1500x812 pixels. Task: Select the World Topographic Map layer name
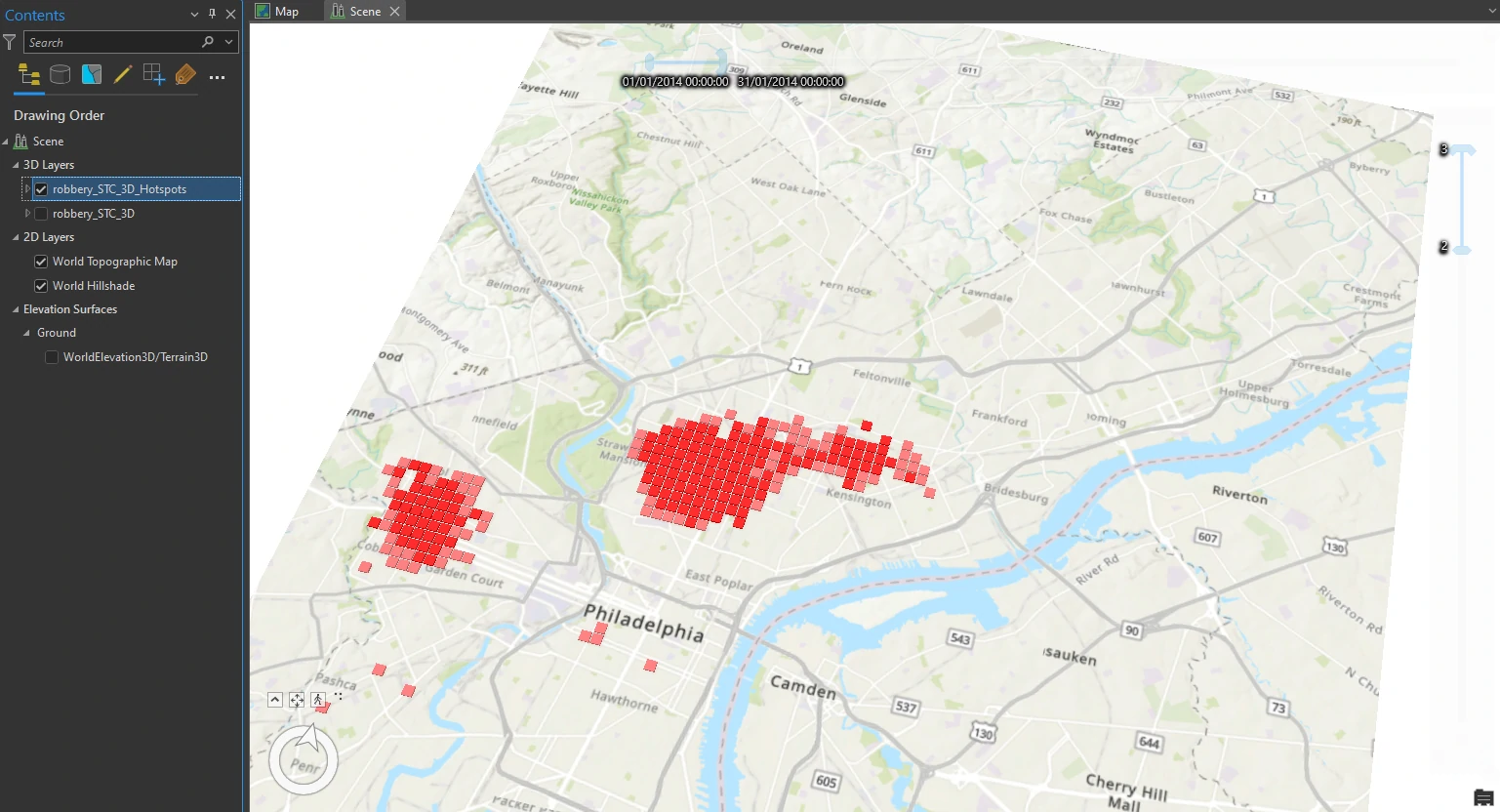115,262
